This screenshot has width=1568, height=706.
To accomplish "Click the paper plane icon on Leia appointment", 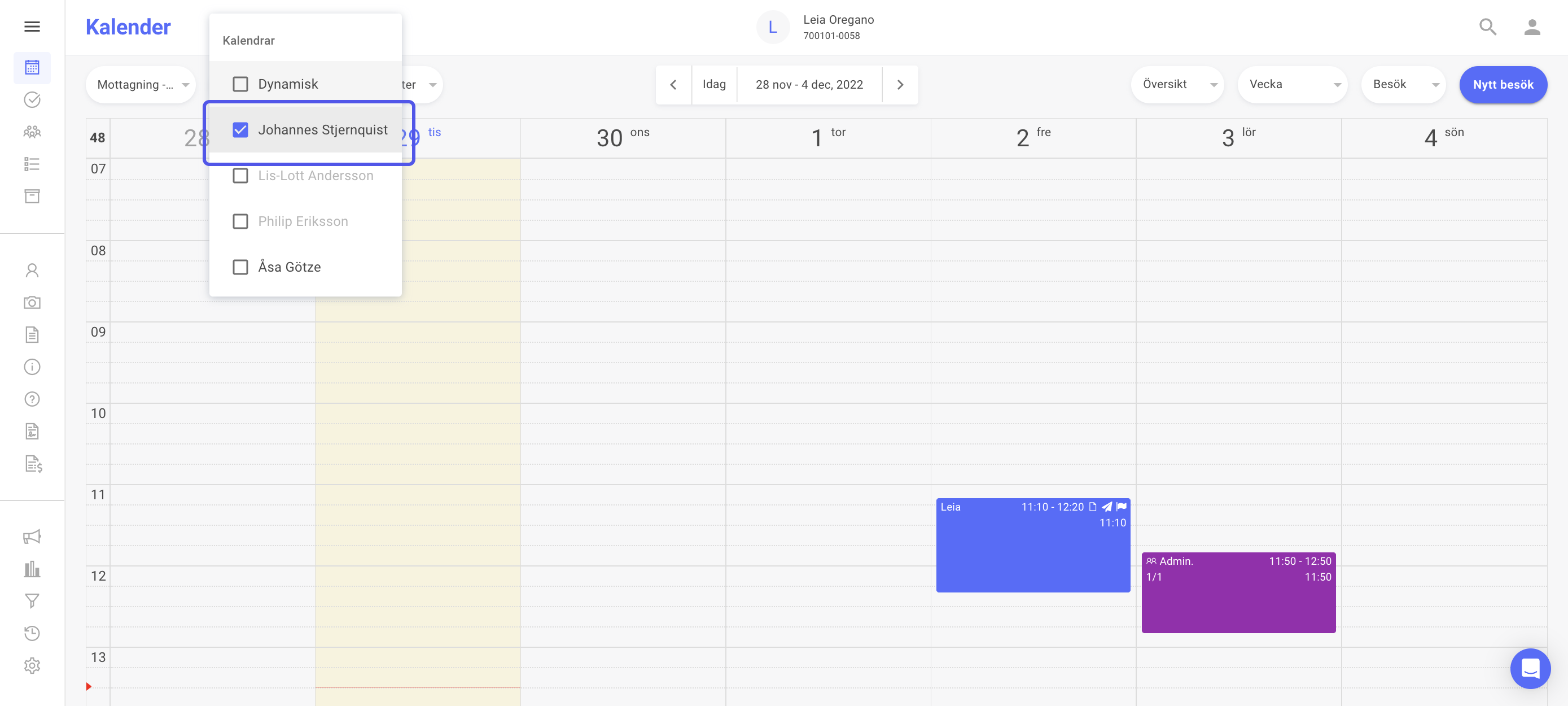I will point(1107,506).
